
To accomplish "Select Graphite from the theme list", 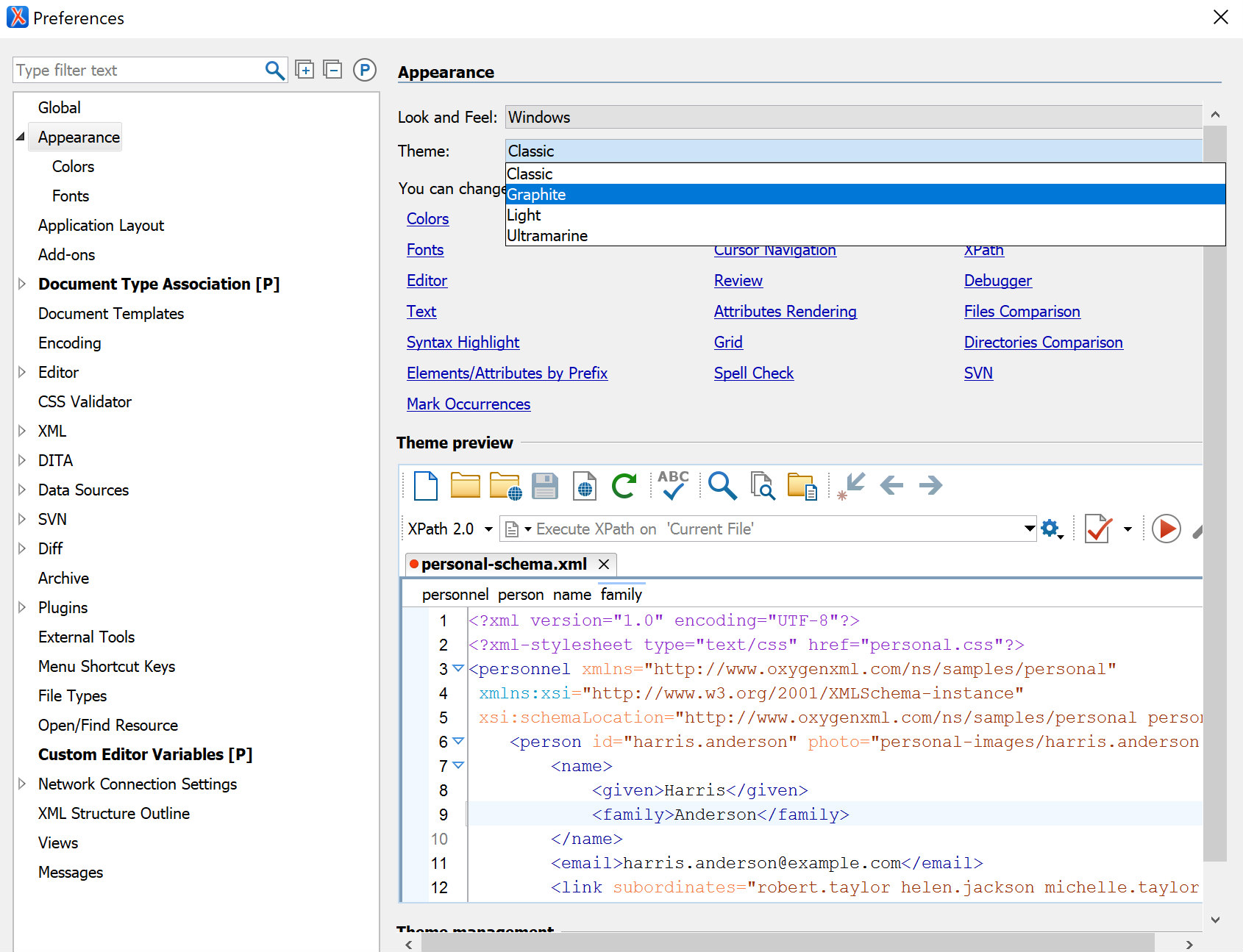I will [865, 195].
